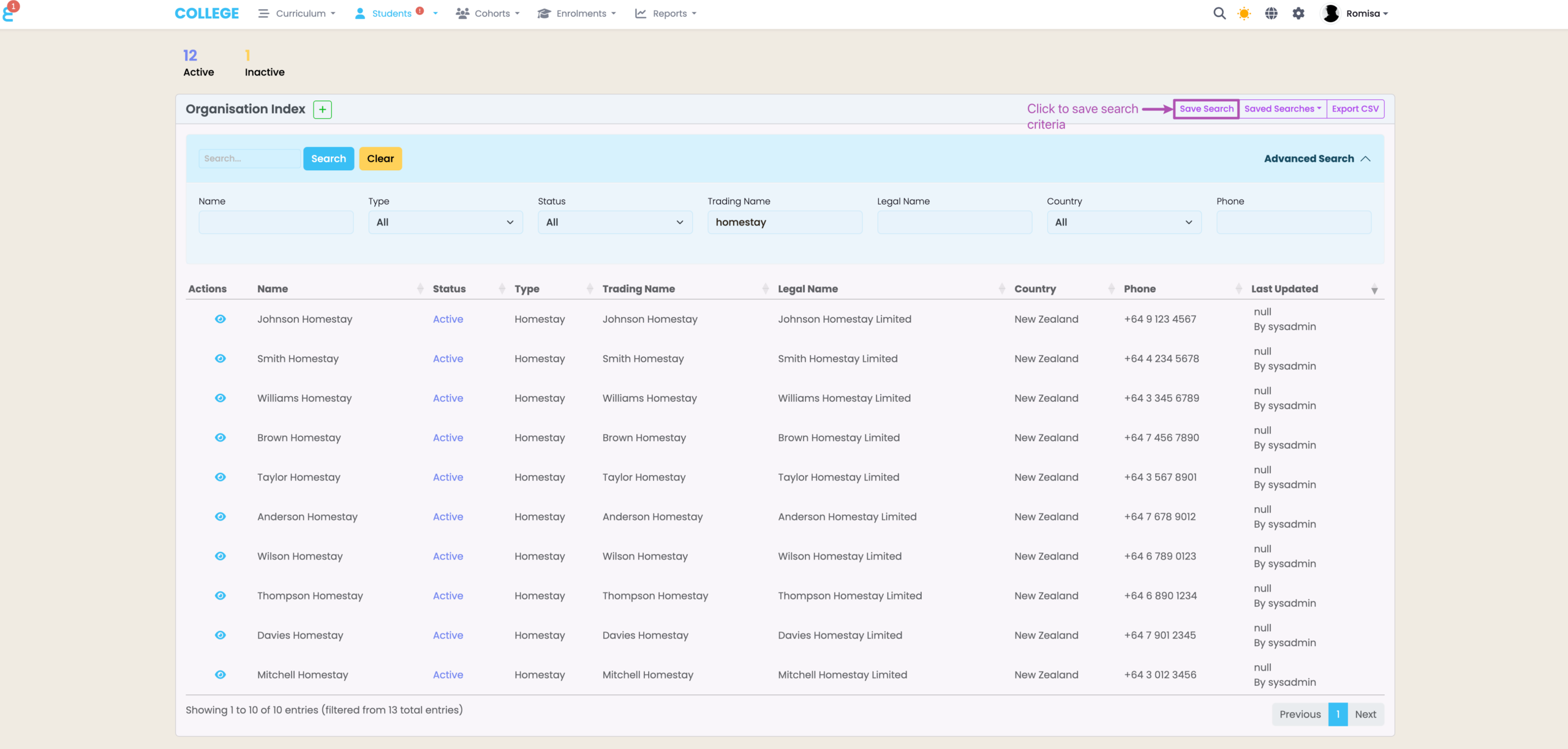Image resolution: width=1568 pixels, height=749 pixels.
Task: Click the green plus add organisation icon
Action: coord(322,110)
